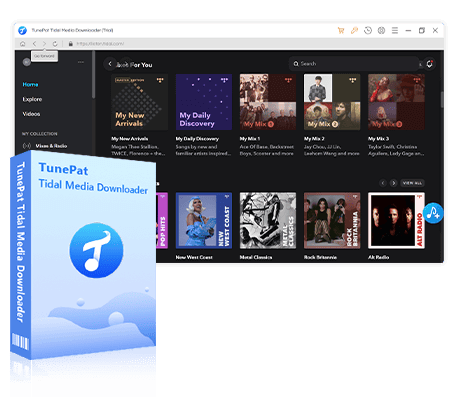This screenshot has width=458, height=397.
Task: Click the My Mix 1 title link
Action: 250,139
